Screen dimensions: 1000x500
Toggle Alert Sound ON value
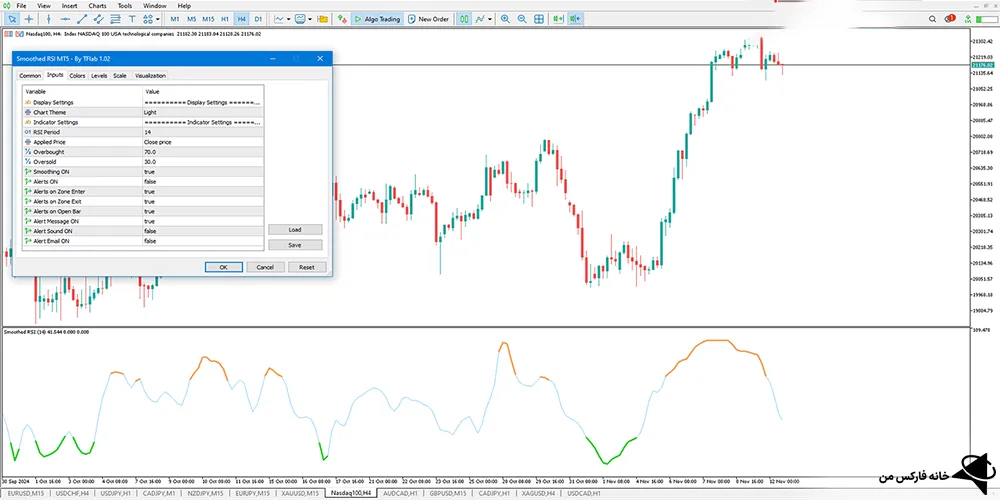click(x=203, y=231)
